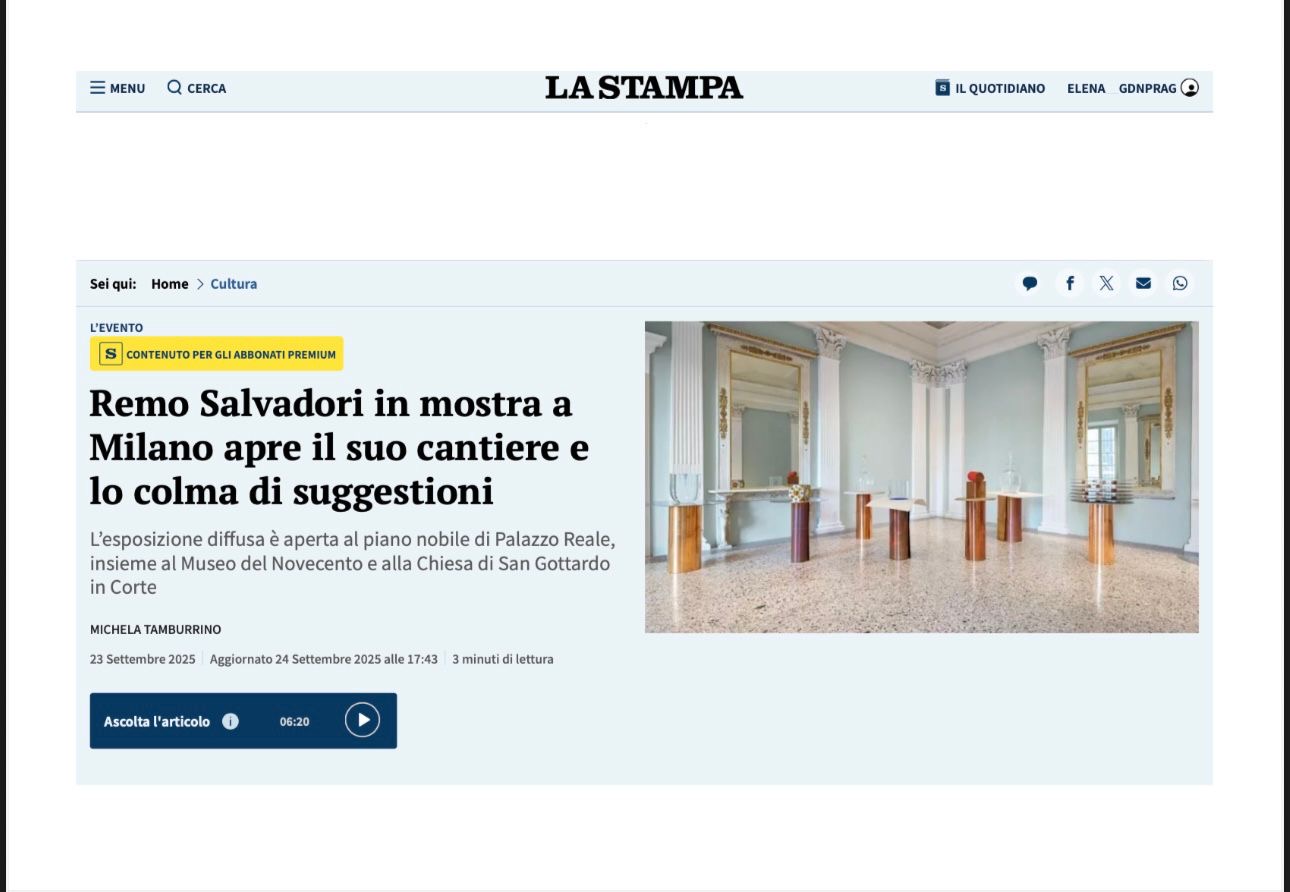The image size is (1290, 892).
Task: Share the article via WhatsApp
Action: coord(1180,283)
